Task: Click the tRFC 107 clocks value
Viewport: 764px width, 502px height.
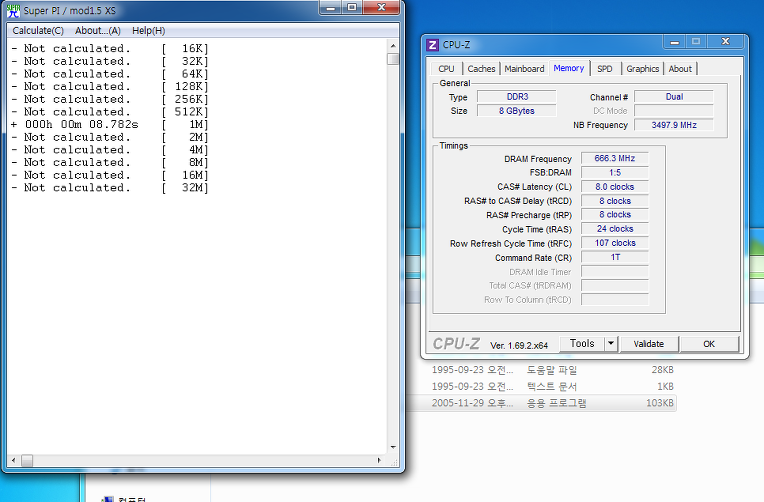Action: (615, 243)
